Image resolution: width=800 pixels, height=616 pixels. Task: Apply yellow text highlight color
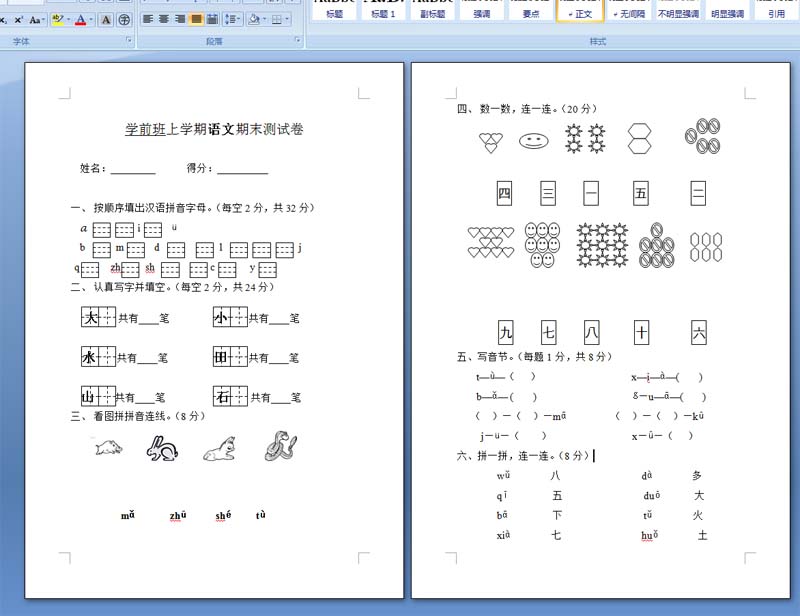(x=58, y=20)
